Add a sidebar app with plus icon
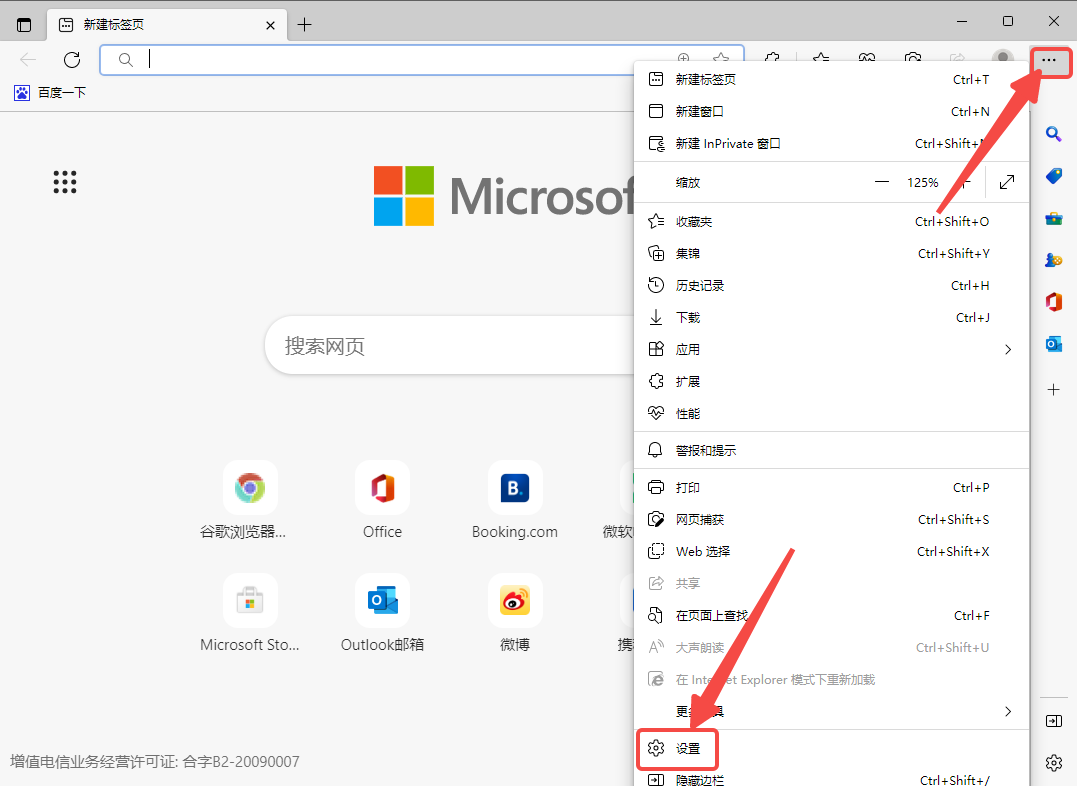1077x786 pixels. tap(1053, 390)
